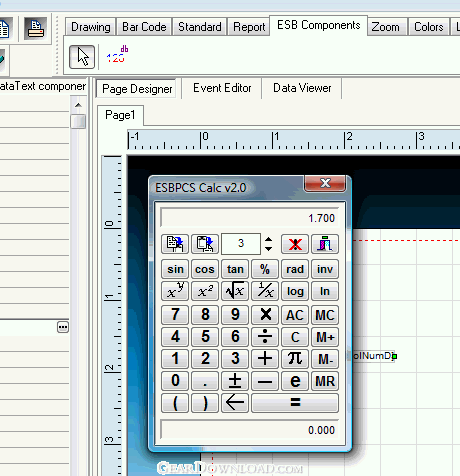Open the Report tab
The height and width of the screenshot is (476, 460).
[249, 27]
